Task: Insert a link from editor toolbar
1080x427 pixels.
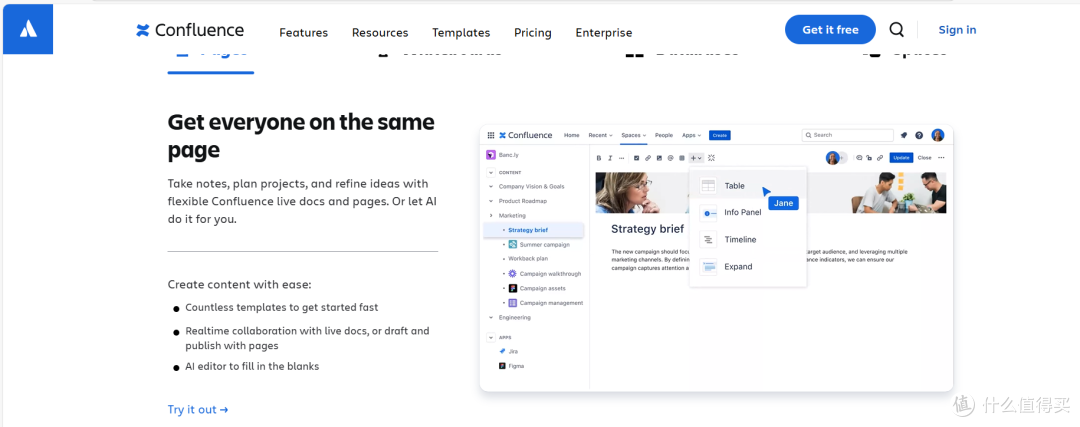Action: 648,158
